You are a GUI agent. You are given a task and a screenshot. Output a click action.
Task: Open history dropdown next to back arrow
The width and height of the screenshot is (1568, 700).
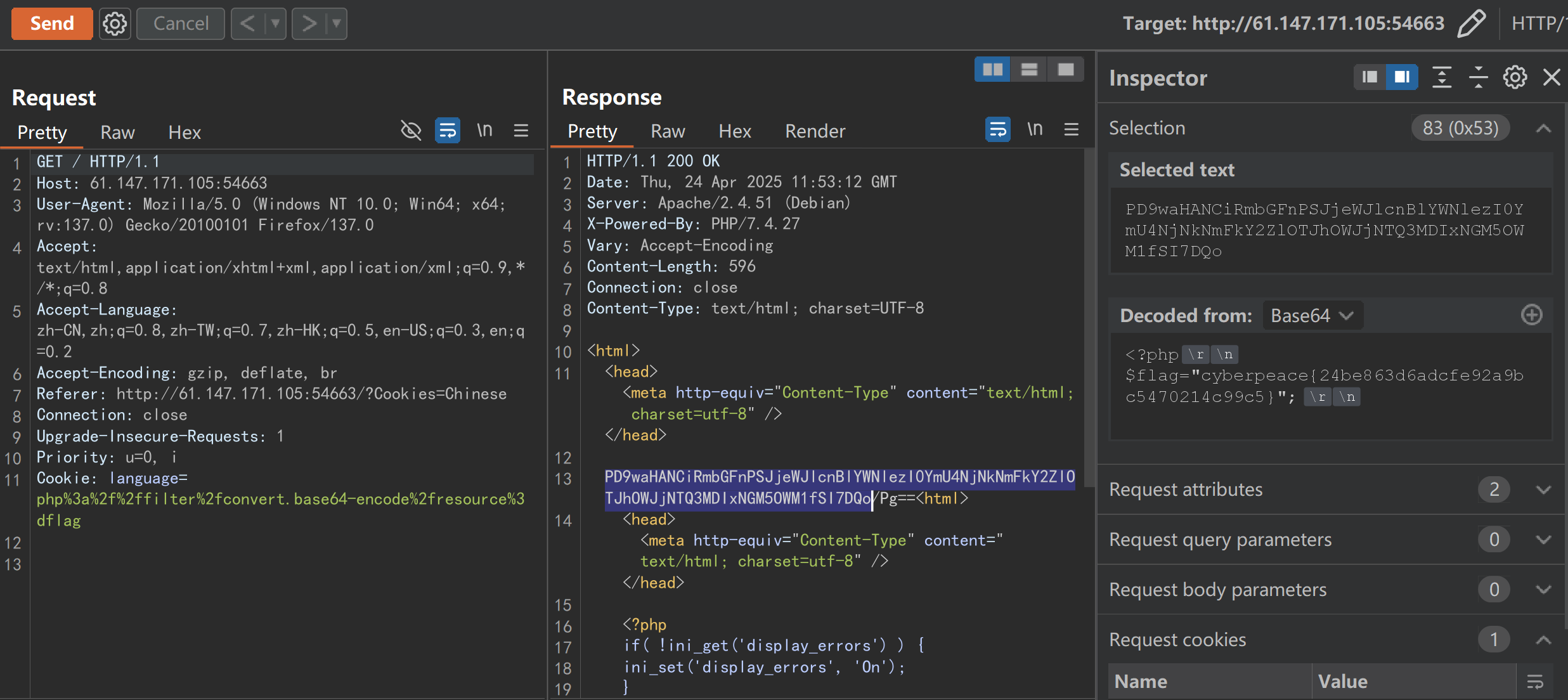coord(275,24)
